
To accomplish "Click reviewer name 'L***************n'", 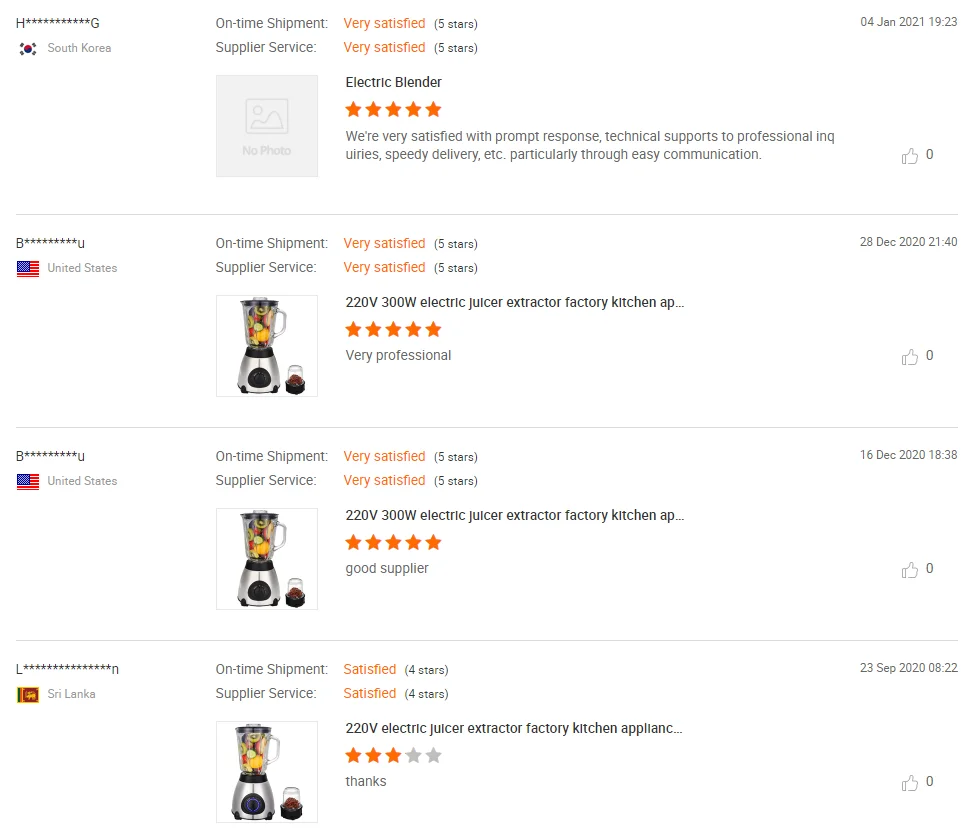I will pos(68,669).
